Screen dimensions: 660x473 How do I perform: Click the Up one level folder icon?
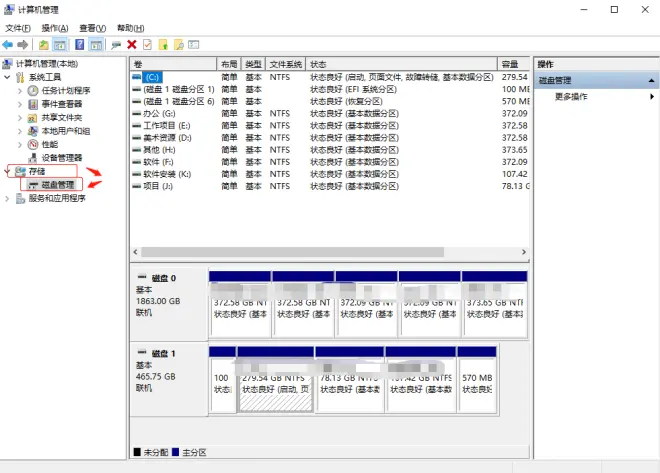[44, 44]
